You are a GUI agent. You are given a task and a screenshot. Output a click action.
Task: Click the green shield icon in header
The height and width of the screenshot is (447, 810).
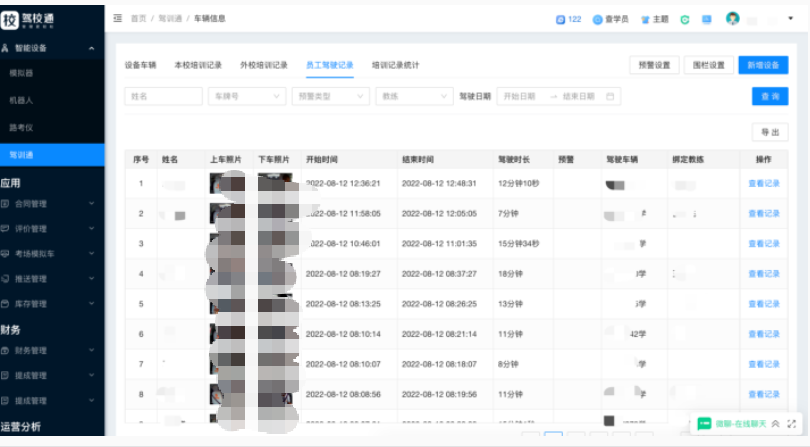[x=685, y=18]
